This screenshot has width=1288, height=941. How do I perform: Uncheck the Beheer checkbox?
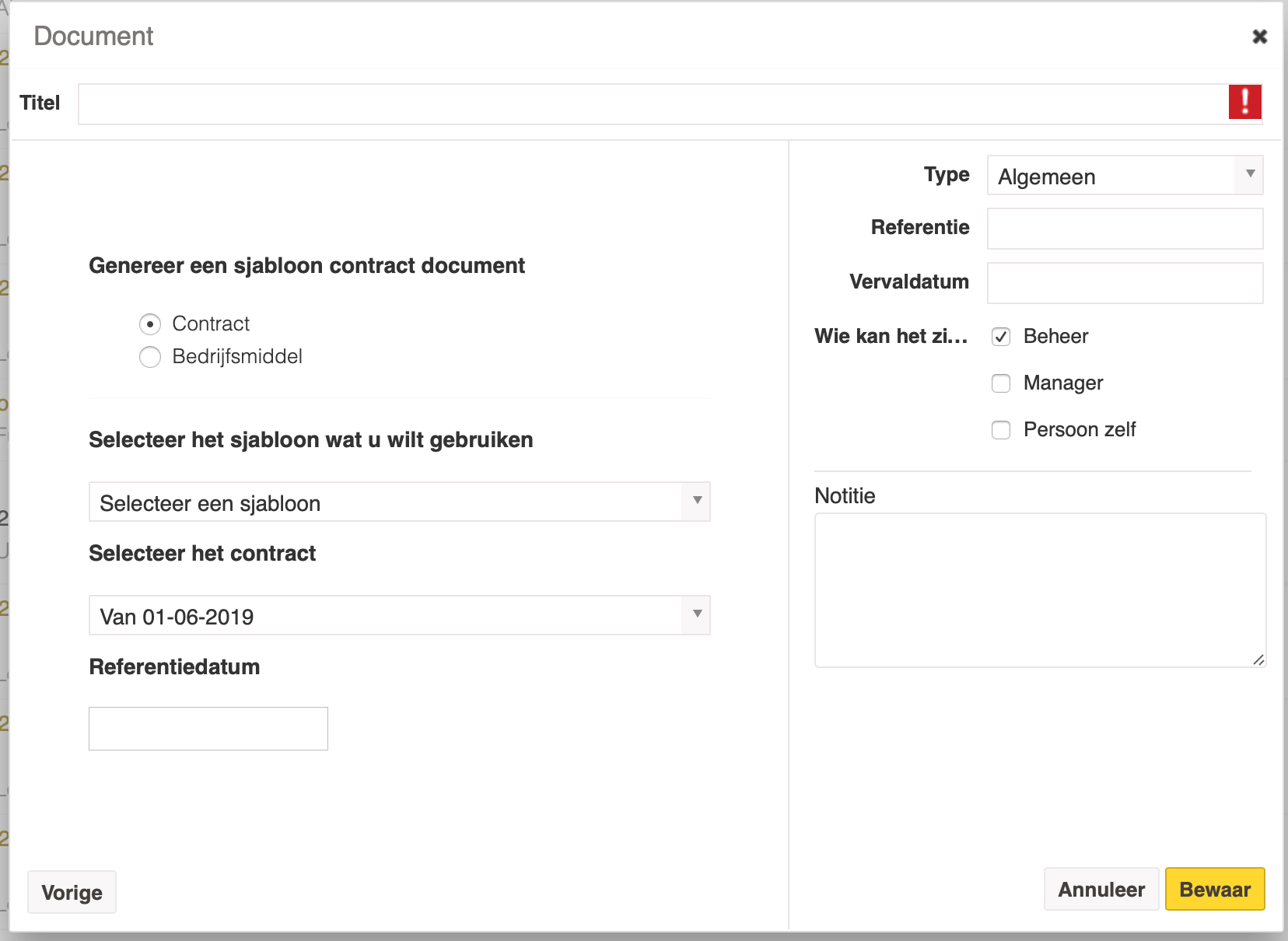[1001, 337]
